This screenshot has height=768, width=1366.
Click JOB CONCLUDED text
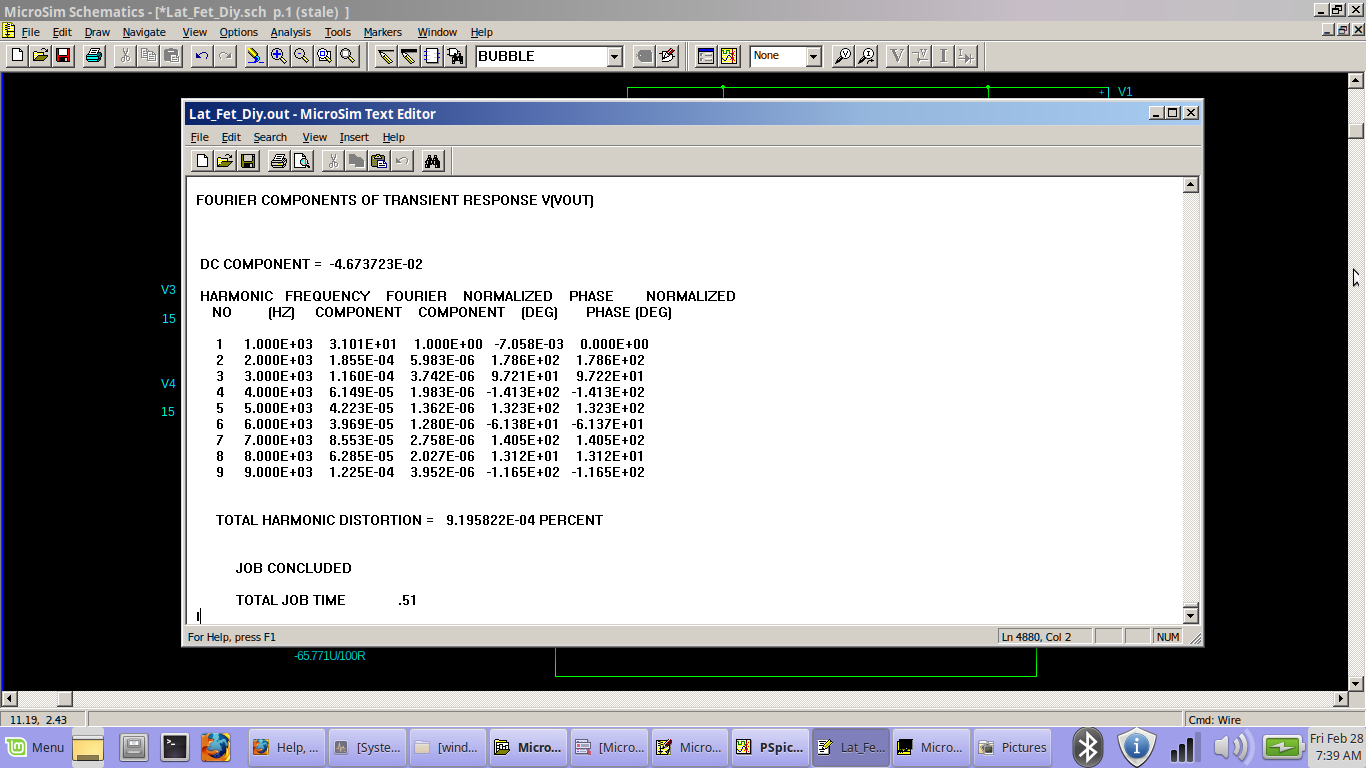(x=294, y=568)
